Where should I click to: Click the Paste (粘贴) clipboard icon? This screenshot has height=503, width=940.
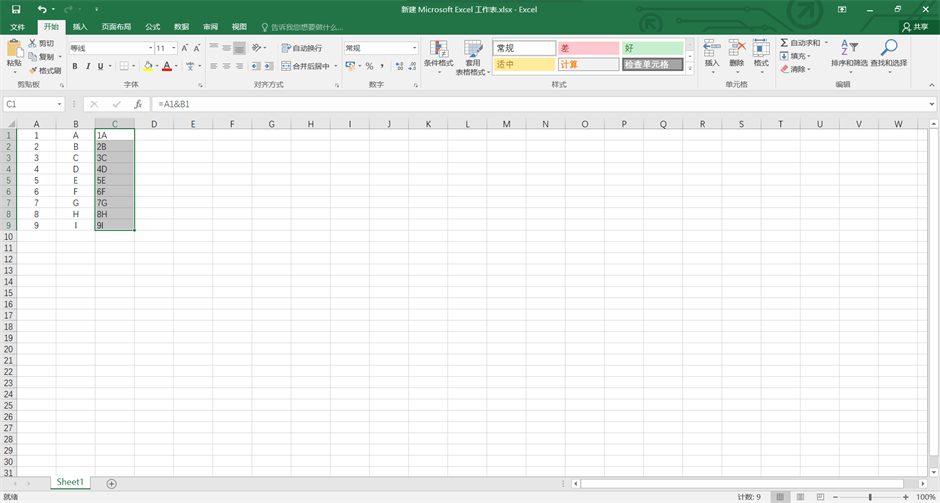pyautogui.click(x=14, y=49)
